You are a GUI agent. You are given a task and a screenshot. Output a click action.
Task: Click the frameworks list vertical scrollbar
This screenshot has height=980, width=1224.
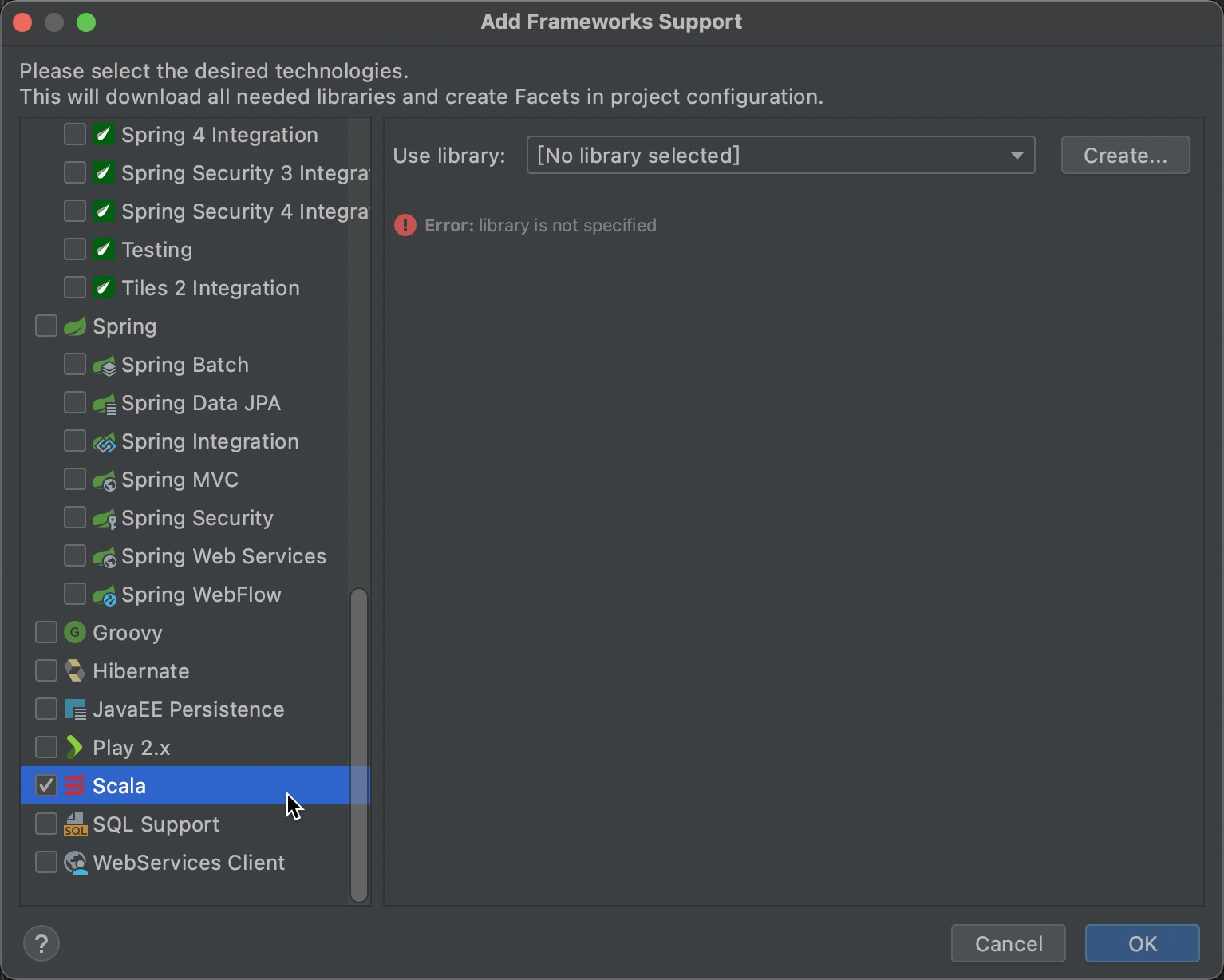[x=359, y=745]
